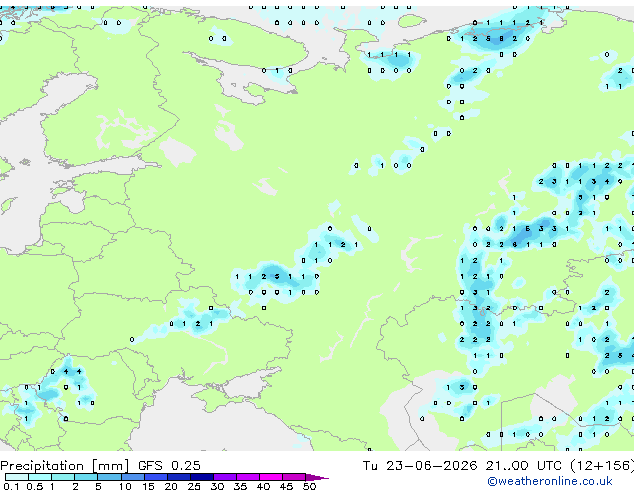Screen dimensions: 634x490
Task: Click the 40–45 mm magenta legend swatch
Action: pyautogui.click(x=271, y=477)
